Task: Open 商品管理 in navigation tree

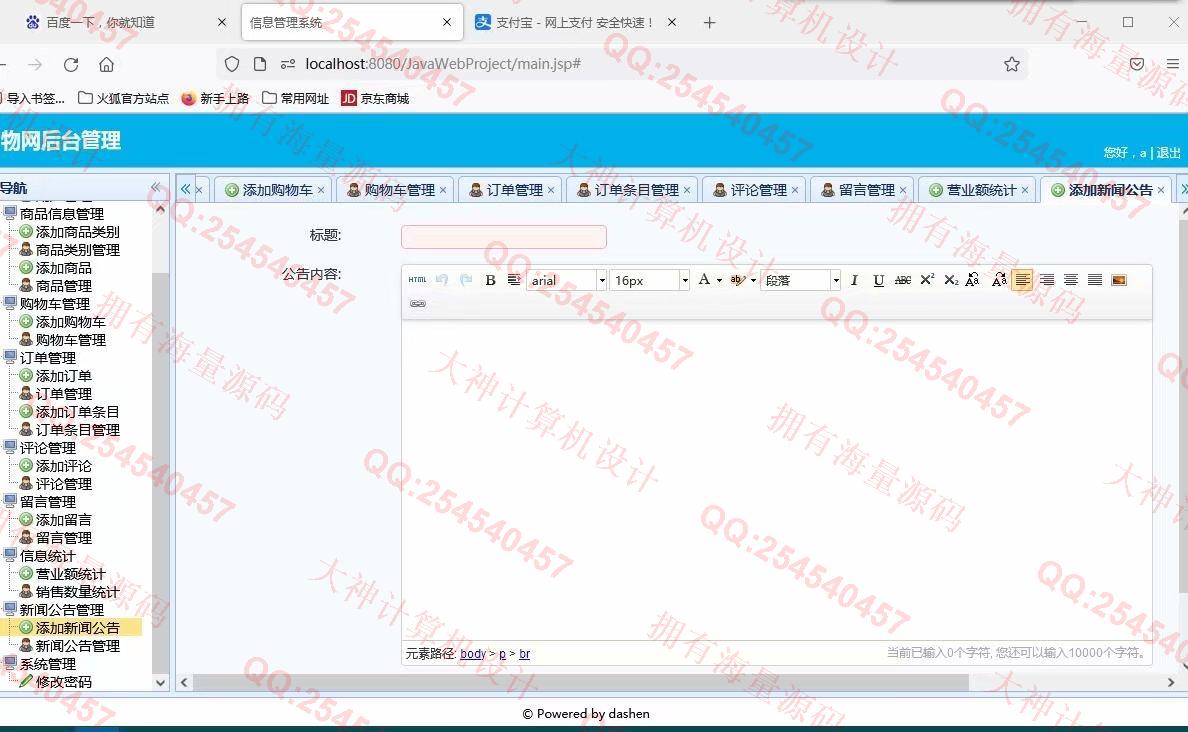Action: [64, 286]
